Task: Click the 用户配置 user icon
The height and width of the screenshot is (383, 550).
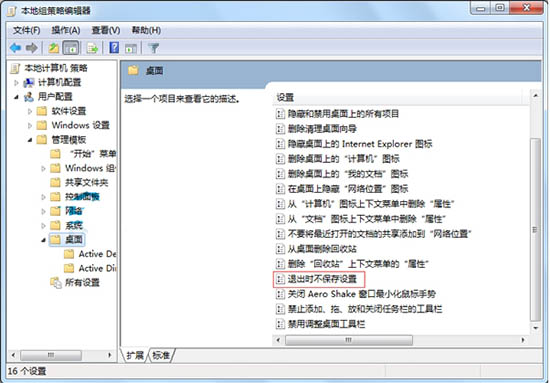Action: pos(29,97)
